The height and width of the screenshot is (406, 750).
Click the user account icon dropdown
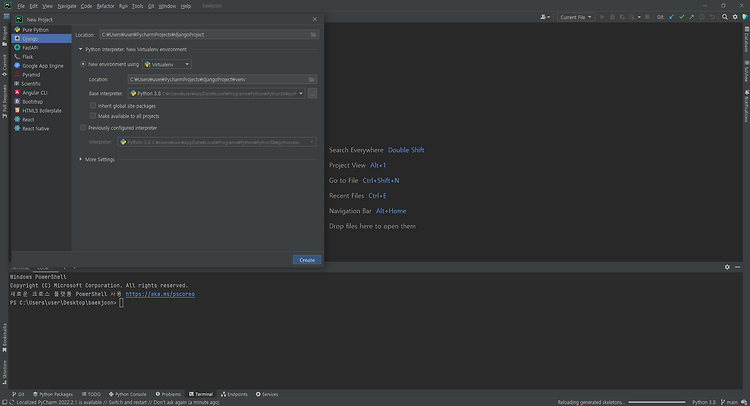545,17
